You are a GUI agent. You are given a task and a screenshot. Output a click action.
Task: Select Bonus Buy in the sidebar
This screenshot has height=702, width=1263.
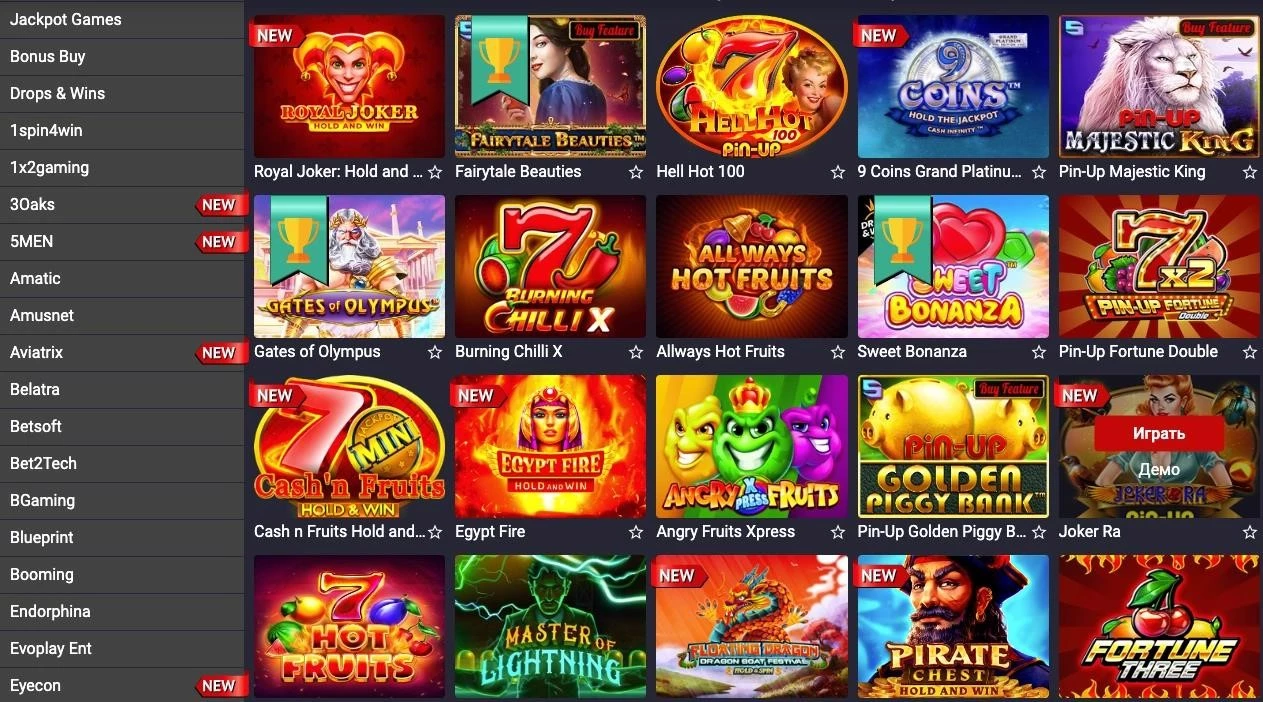[x=122, y=56]
